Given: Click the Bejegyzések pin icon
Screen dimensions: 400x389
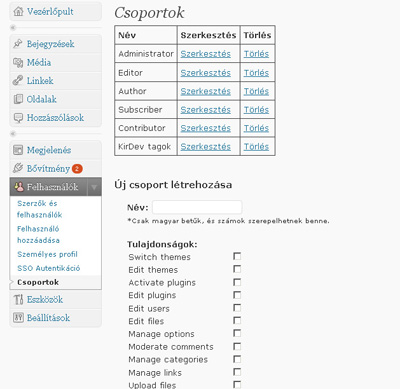Looking at the screenshot, I should tap(18, 44).
